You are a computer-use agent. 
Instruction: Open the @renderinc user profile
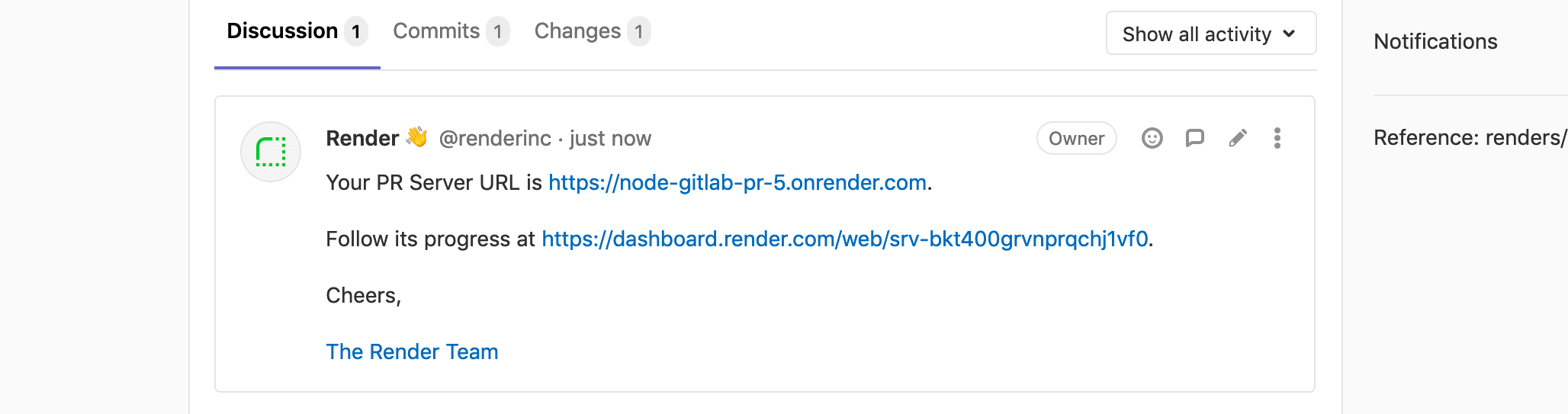[x=495, y=139]
